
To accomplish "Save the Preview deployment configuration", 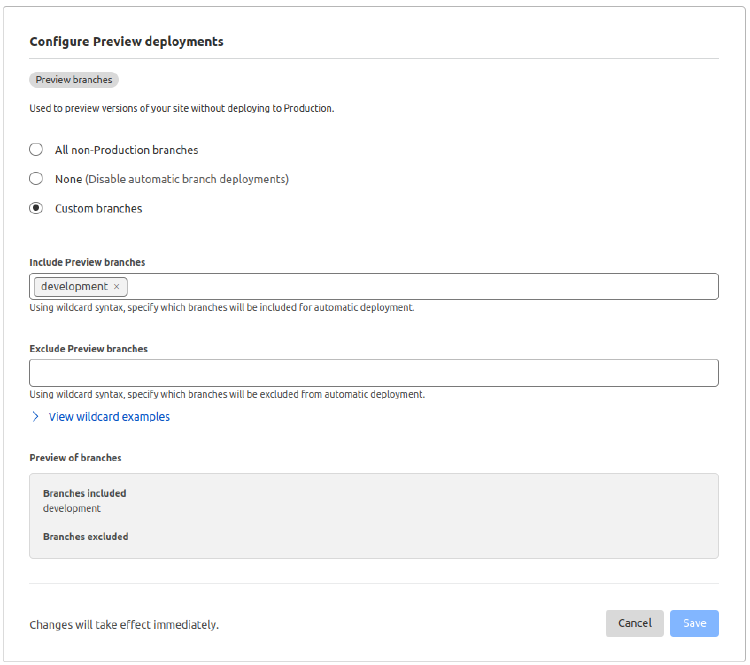I will 694,623.
